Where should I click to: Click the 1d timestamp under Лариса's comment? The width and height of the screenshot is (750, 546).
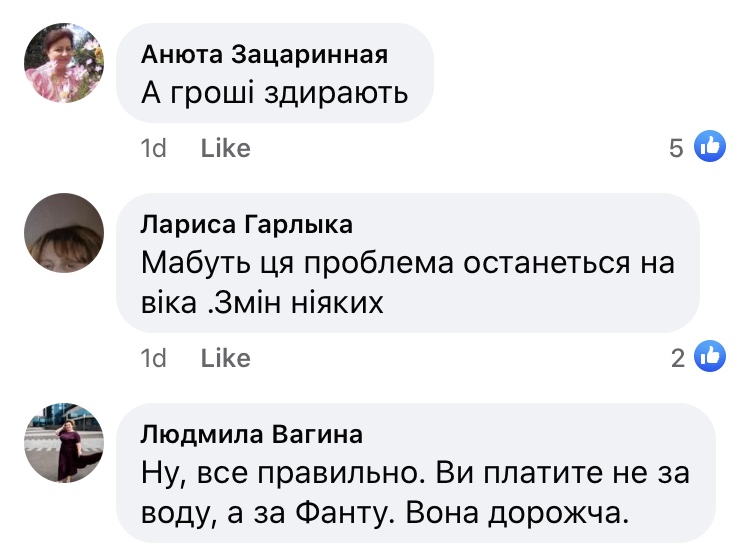point(154,358)
